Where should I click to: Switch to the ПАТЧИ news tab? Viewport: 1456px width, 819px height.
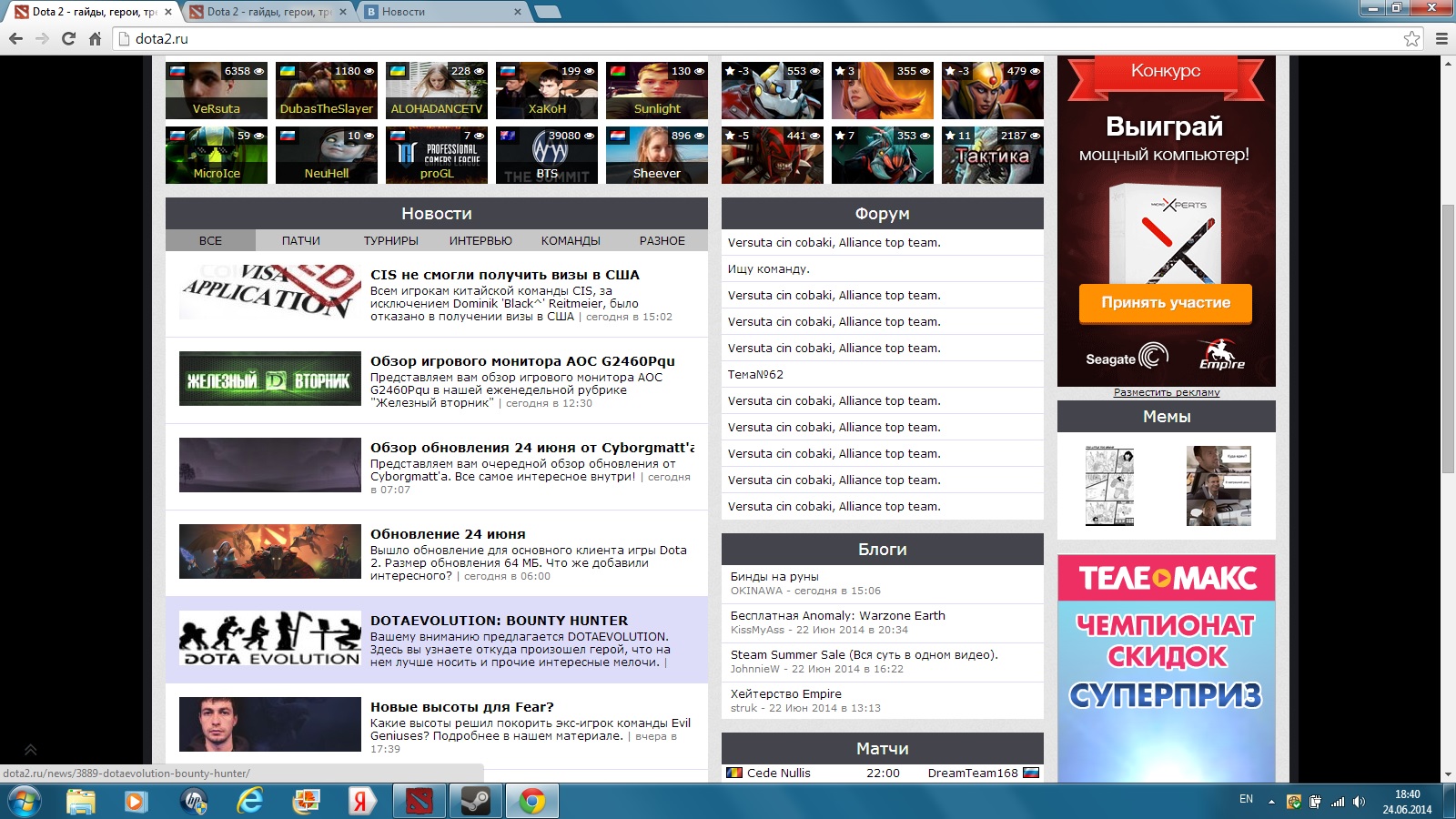point(300,241)
